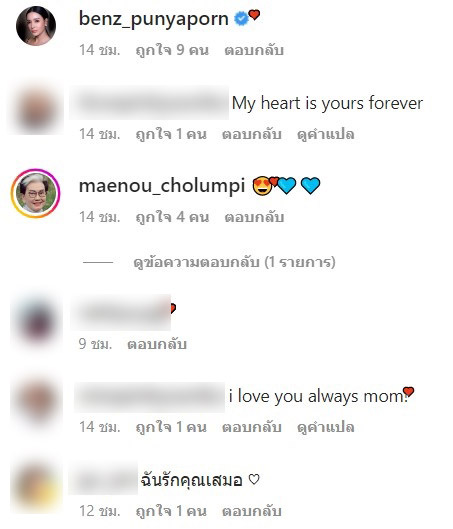
Task: Translate the 'My heart is yours forever' comment
Action: pos(325,134)
